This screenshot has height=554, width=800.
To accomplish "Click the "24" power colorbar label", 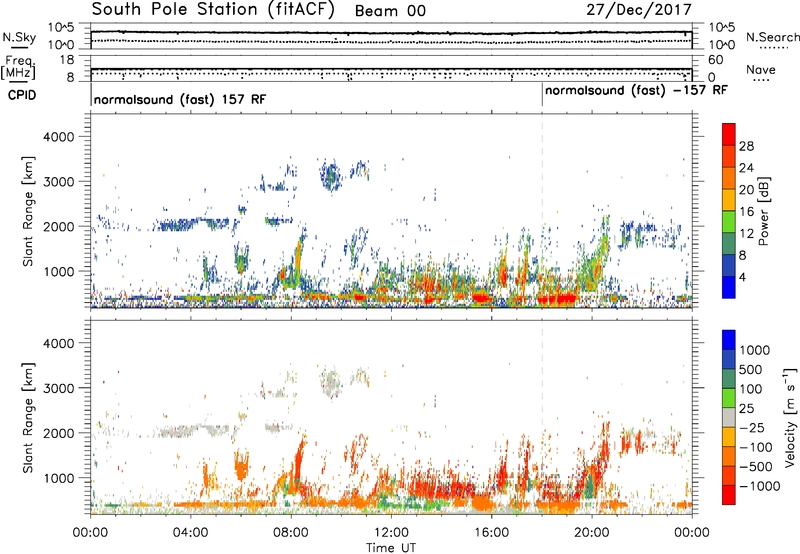I will point(746,168).
